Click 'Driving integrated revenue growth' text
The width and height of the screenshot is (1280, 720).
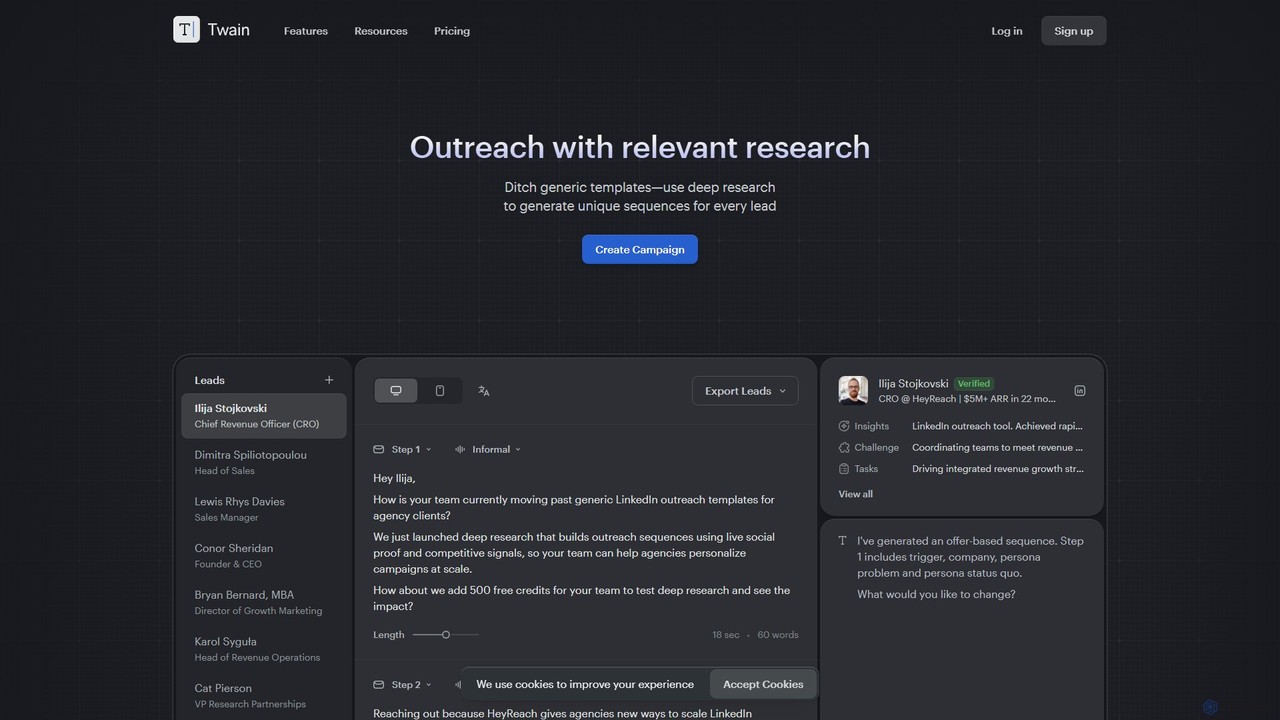tap(997, 468)
